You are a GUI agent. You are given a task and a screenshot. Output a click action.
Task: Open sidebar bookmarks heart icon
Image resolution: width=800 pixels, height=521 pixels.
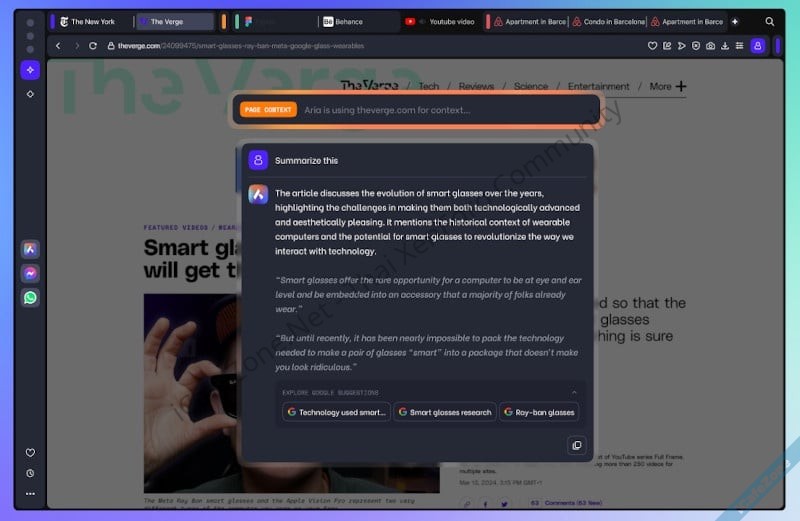30,453
